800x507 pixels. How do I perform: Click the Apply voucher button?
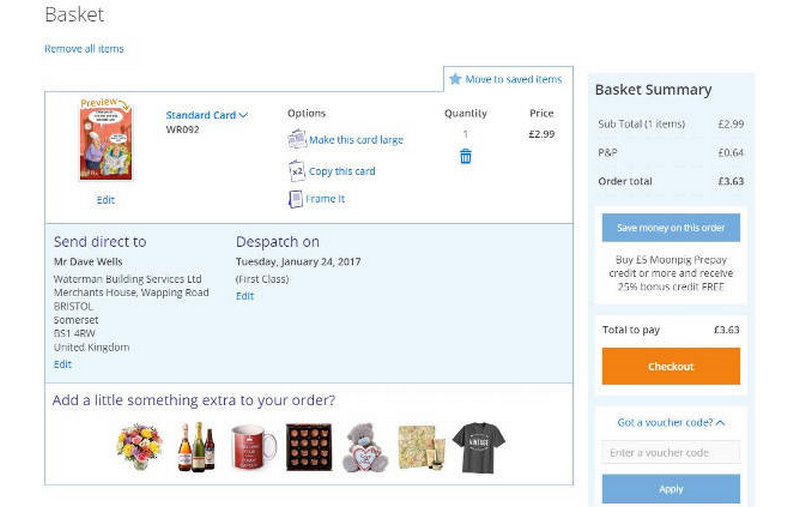point(671,489)
